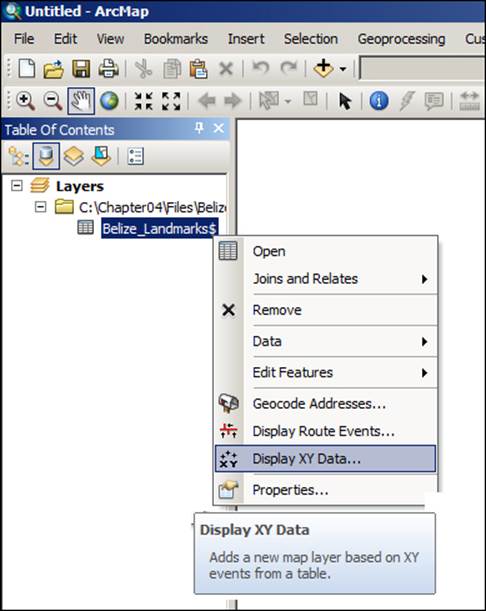This screenshot has width=486, height=611.
Task: Switch to List By Drawing Order
Action: 18,157
